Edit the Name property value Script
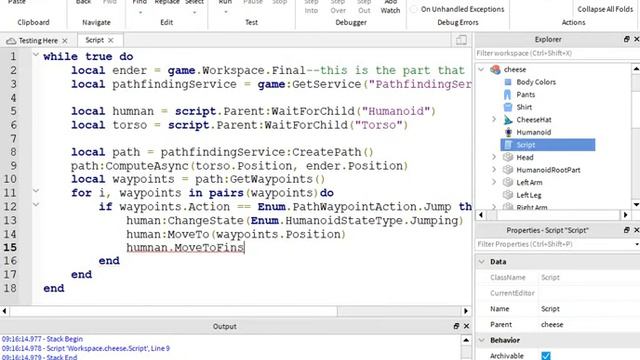The height and width of the screenshot is (360, 640). click(550, 309)
